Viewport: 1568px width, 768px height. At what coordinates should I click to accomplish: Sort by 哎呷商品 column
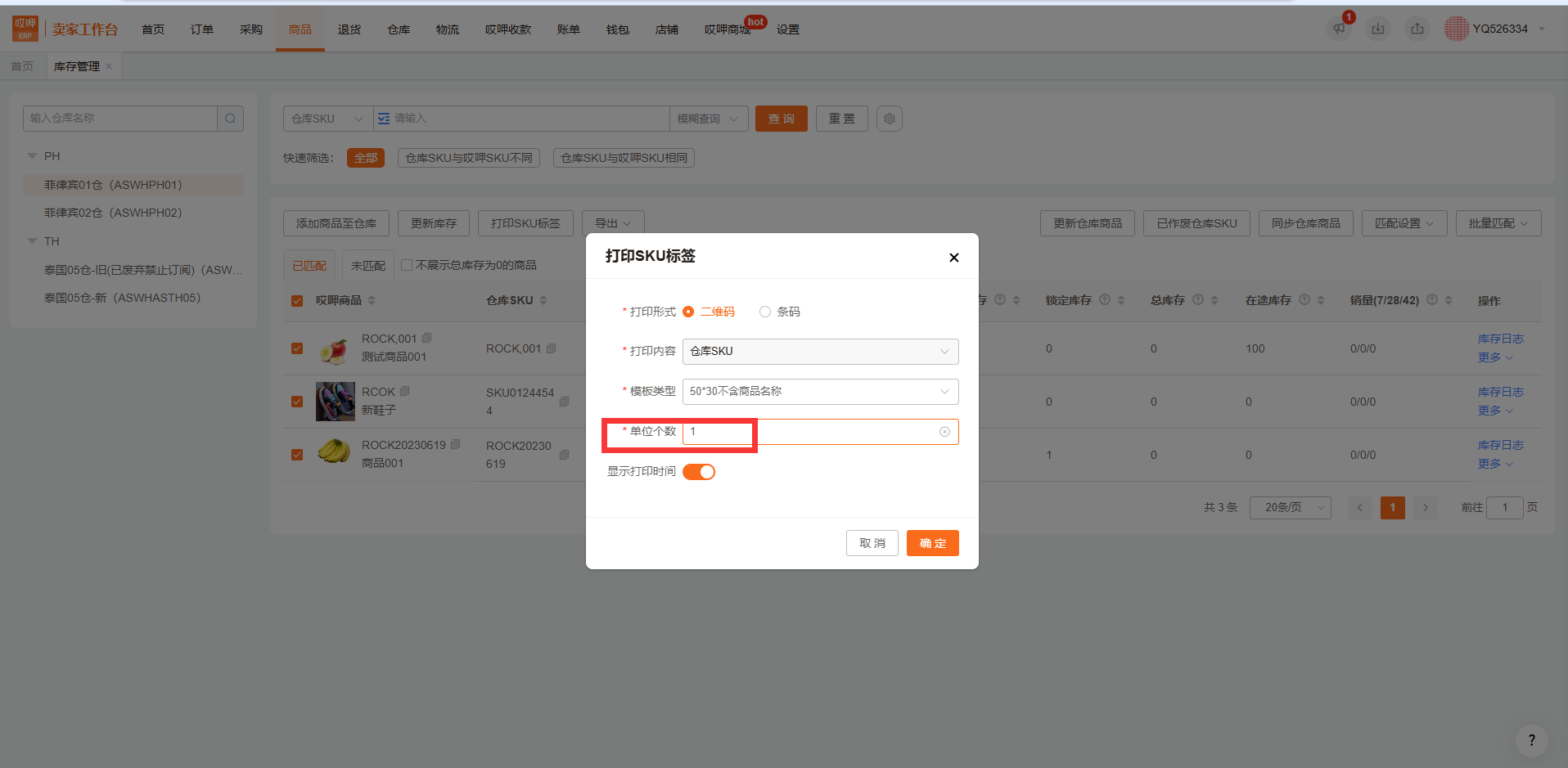coord(372,300)
